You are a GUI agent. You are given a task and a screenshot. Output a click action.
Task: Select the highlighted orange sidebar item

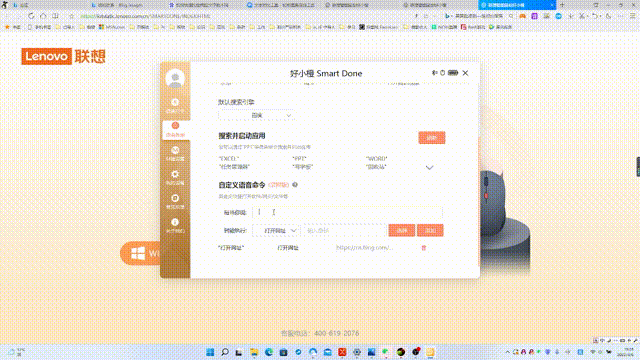176,129
